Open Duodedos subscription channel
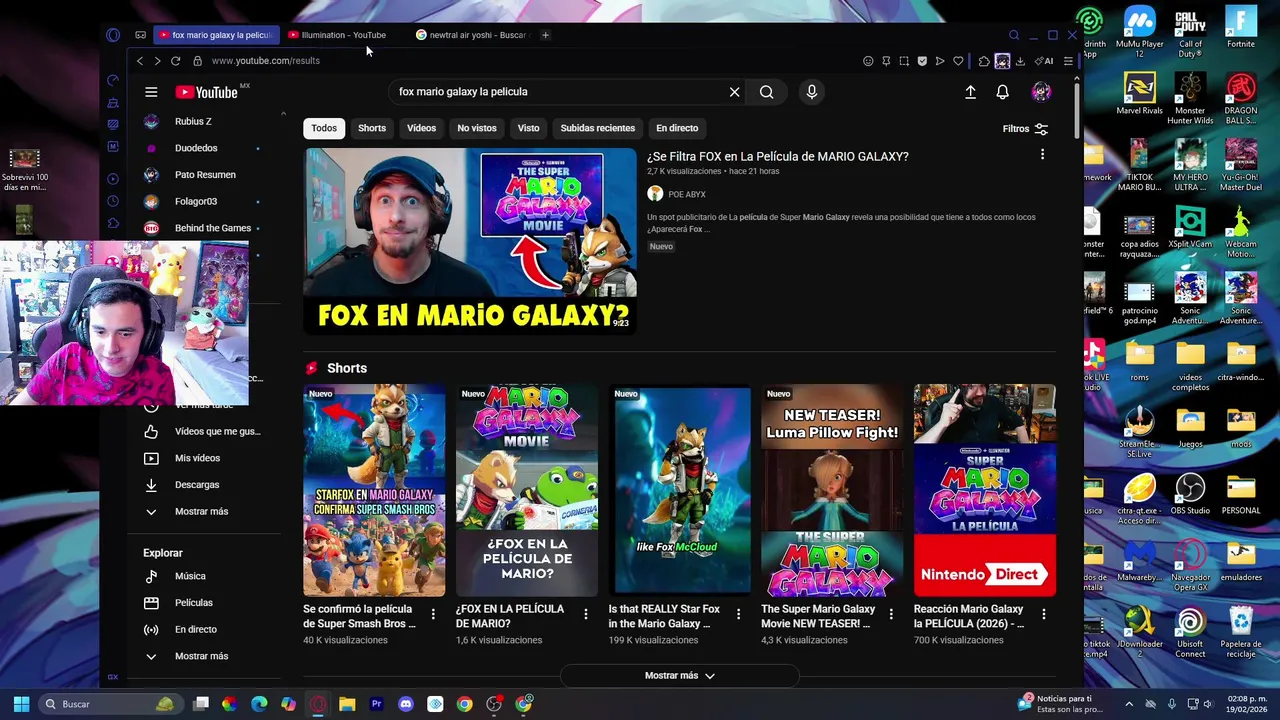Image resolution: width=1280 pixels, height=720 pixels. pyautogui.click(x=196, y=148)
